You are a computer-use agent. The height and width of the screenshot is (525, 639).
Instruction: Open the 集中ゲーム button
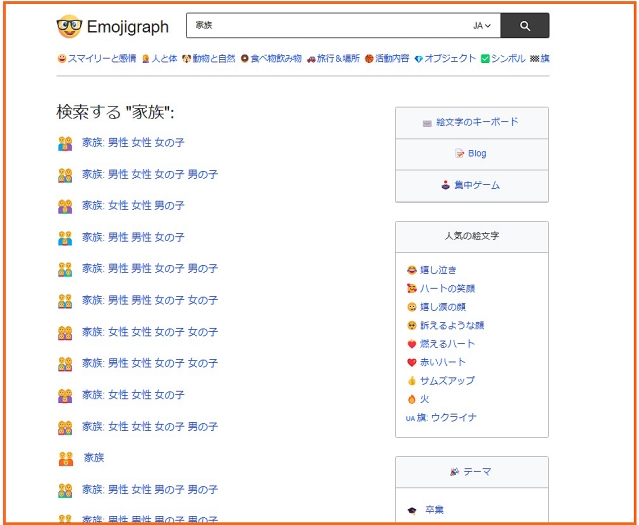tap(471, 185)
